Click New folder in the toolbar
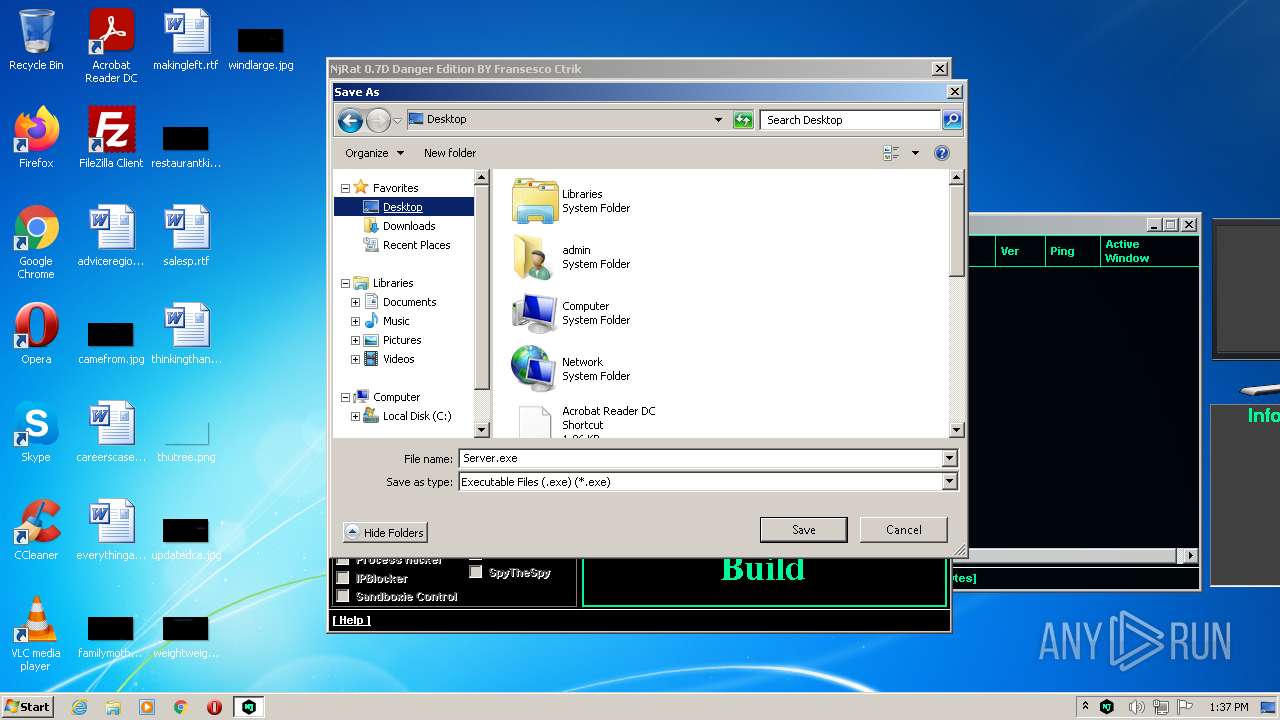 [450, 153]
